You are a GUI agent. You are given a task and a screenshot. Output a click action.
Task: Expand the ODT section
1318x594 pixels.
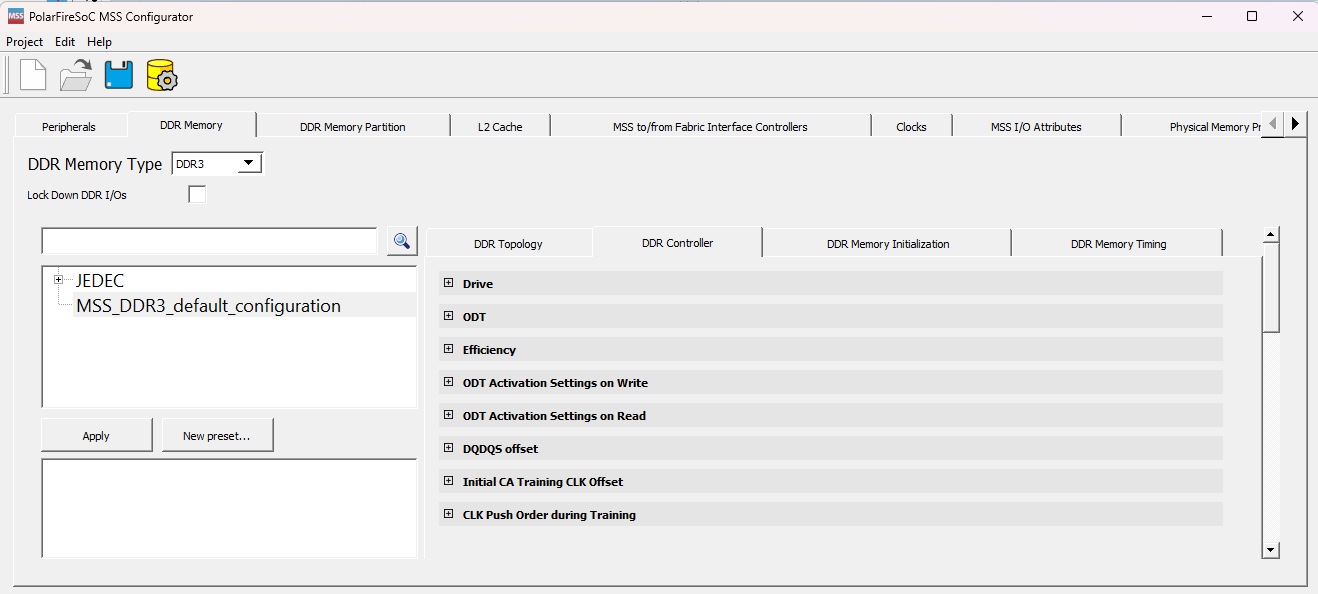(448, 317)
